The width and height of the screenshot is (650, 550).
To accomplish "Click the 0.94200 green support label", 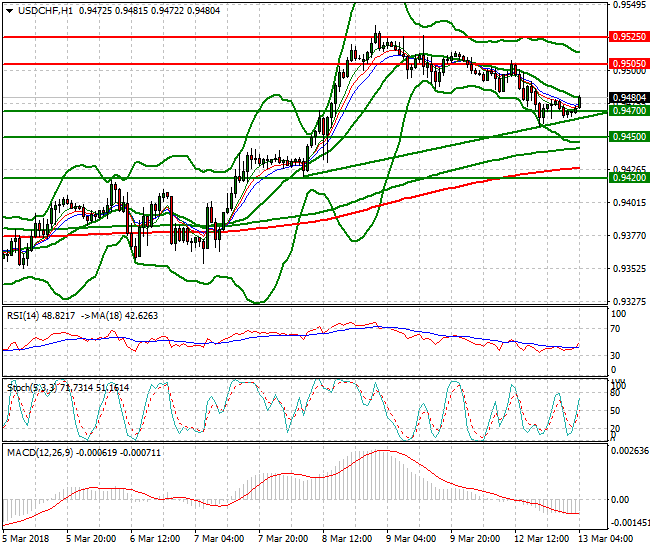I will 629,178.
